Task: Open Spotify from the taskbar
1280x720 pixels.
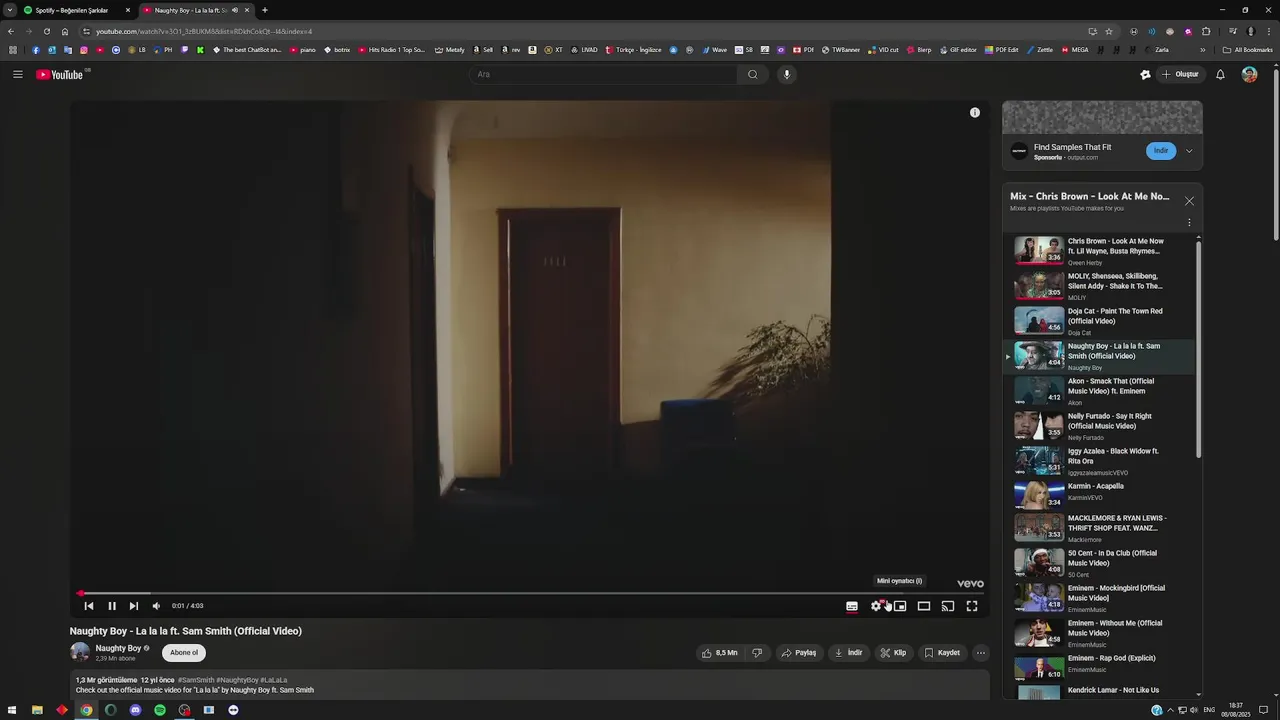Action: (160, 710)
